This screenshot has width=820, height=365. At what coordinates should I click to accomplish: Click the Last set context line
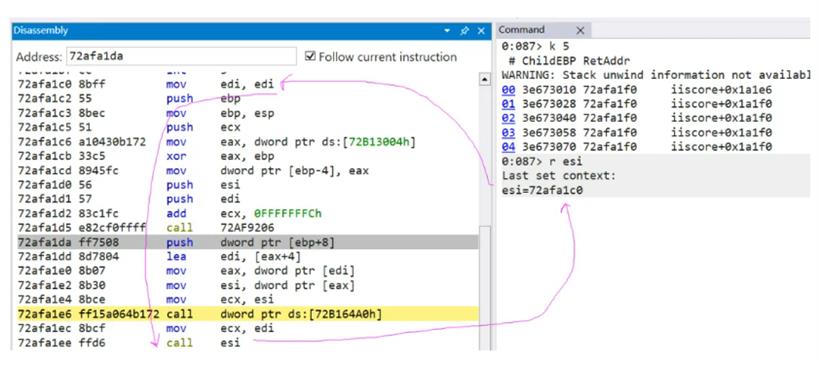click(559, 176)
